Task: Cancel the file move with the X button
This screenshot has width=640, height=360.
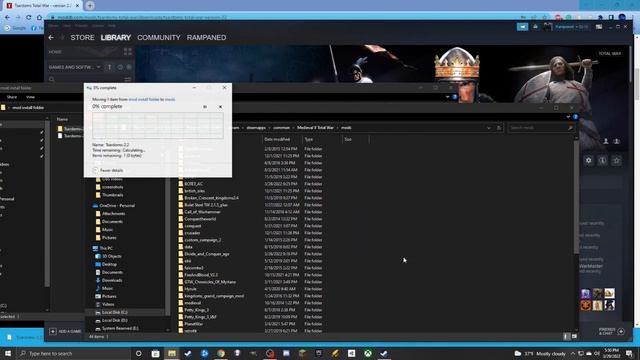Action: click(220, 107)
